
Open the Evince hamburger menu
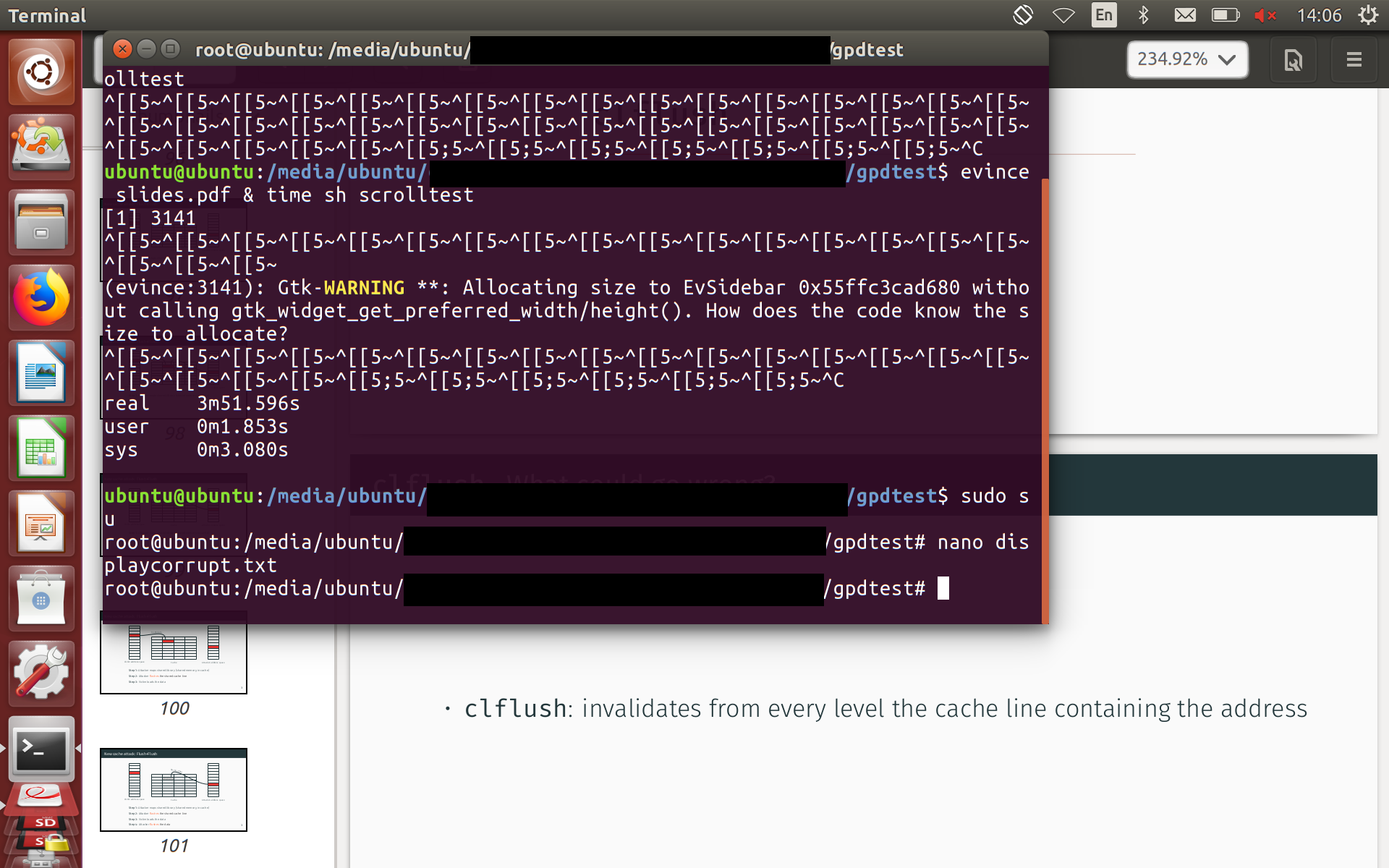tap(1354, 59)
